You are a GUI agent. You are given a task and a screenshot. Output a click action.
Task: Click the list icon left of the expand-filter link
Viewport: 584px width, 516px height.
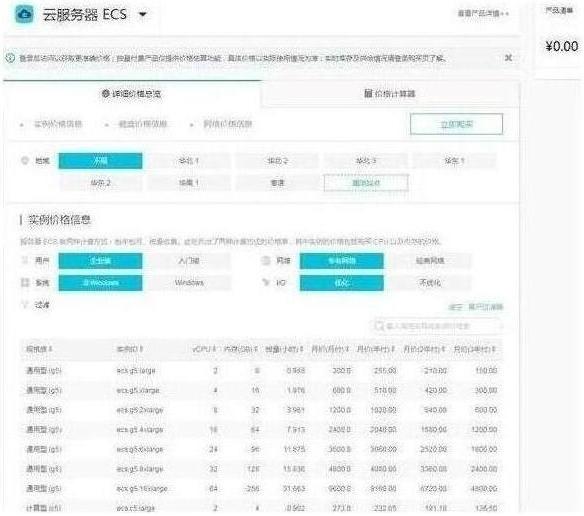[456, 307]
